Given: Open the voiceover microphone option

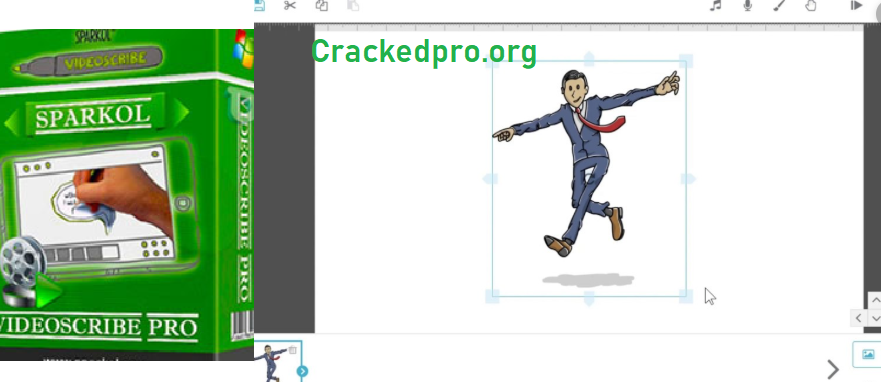Looking at the screenshot, I should 747,5.
